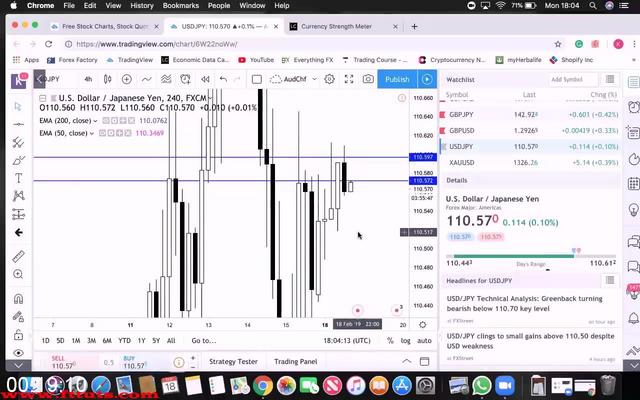Screen dimensions: 640x400
Task: Open WhatsApp from the Dock
Action: [x=482, y=385]
